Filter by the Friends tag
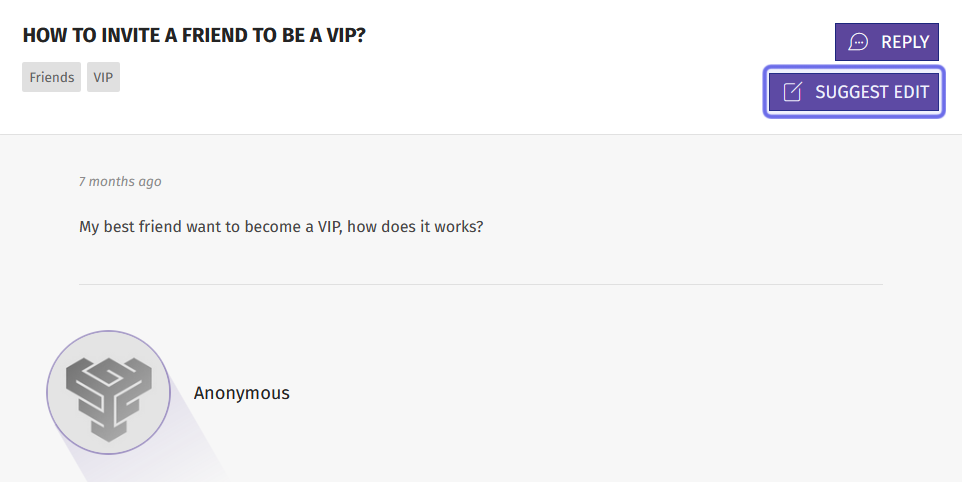 coord(52,77)
